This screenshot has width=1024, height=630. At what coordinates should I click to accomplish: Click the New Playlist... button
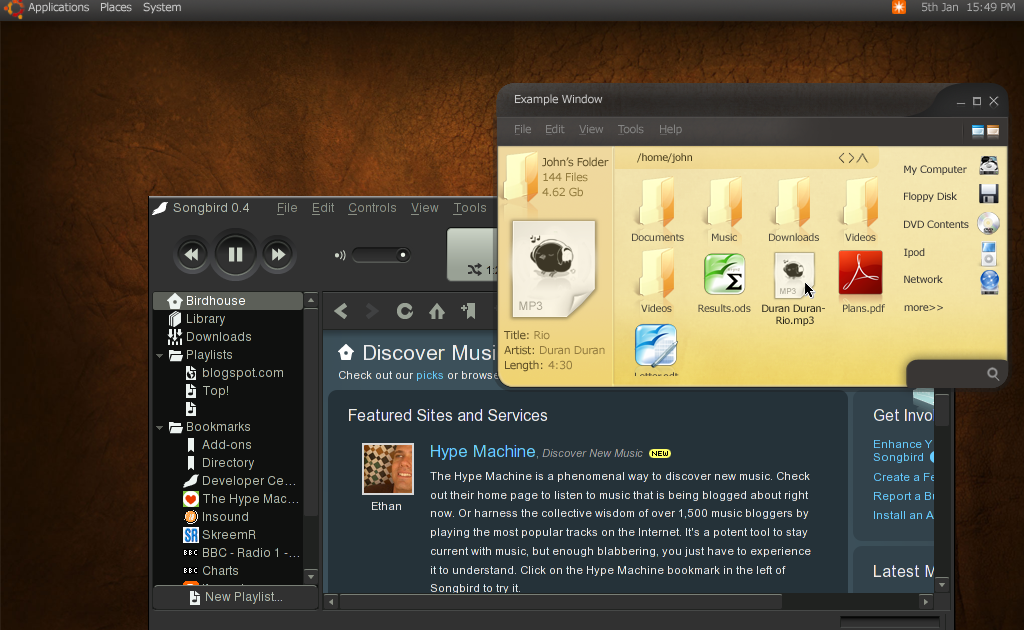[236, 597]
